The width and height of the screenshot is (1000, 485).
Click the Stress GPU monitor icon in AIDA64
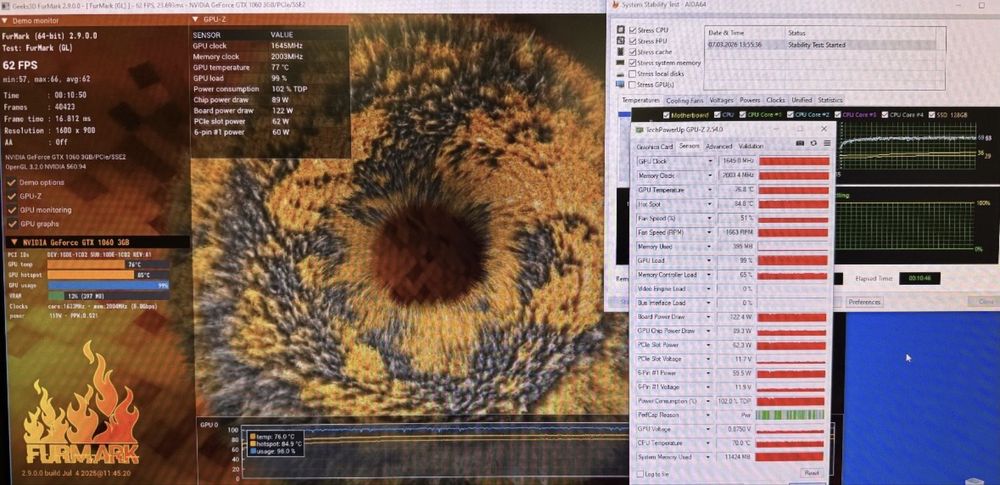tap(621, 84)
